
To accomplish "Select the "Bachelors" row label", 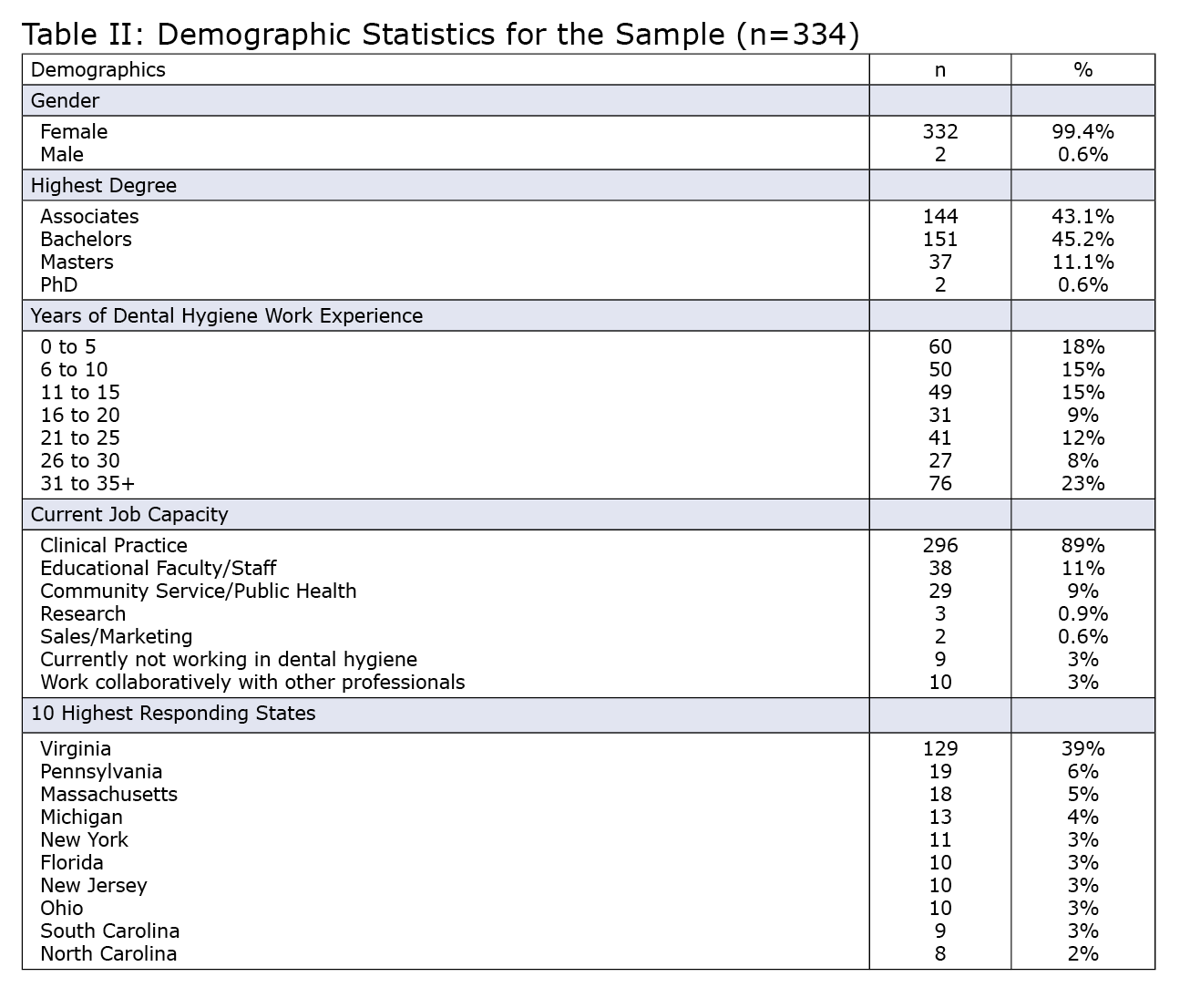I will pyautogui.click(x=86, y=240).
